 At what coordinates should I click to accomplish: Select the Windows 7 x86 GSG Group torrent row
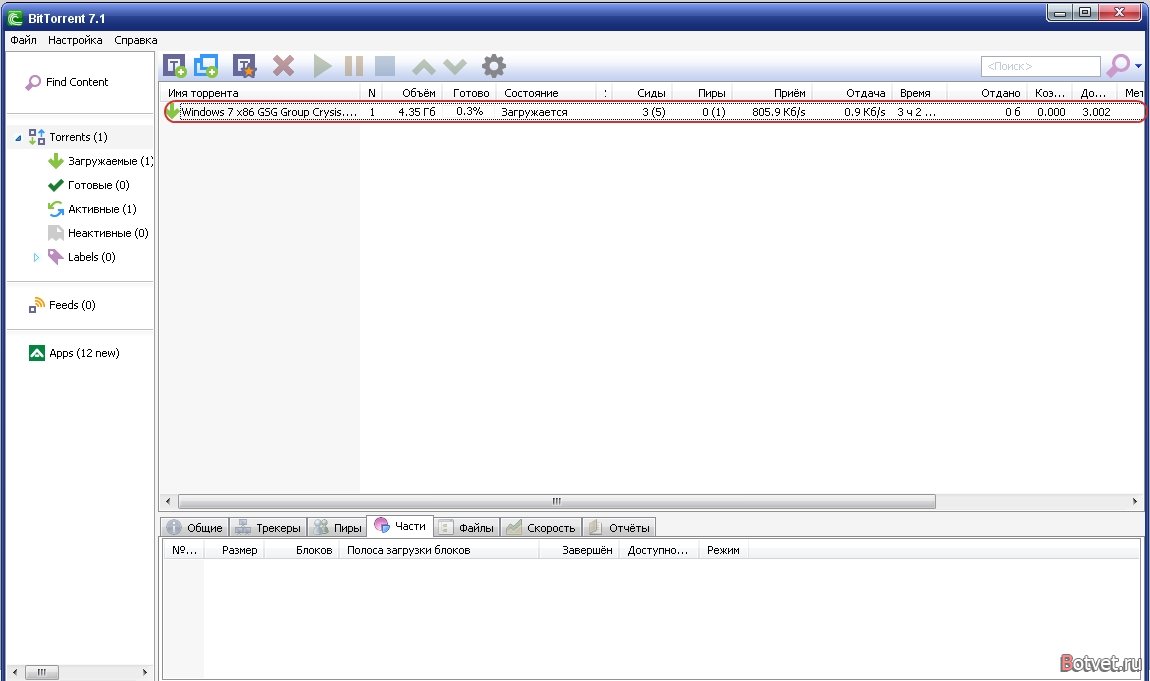click(653, 112)
